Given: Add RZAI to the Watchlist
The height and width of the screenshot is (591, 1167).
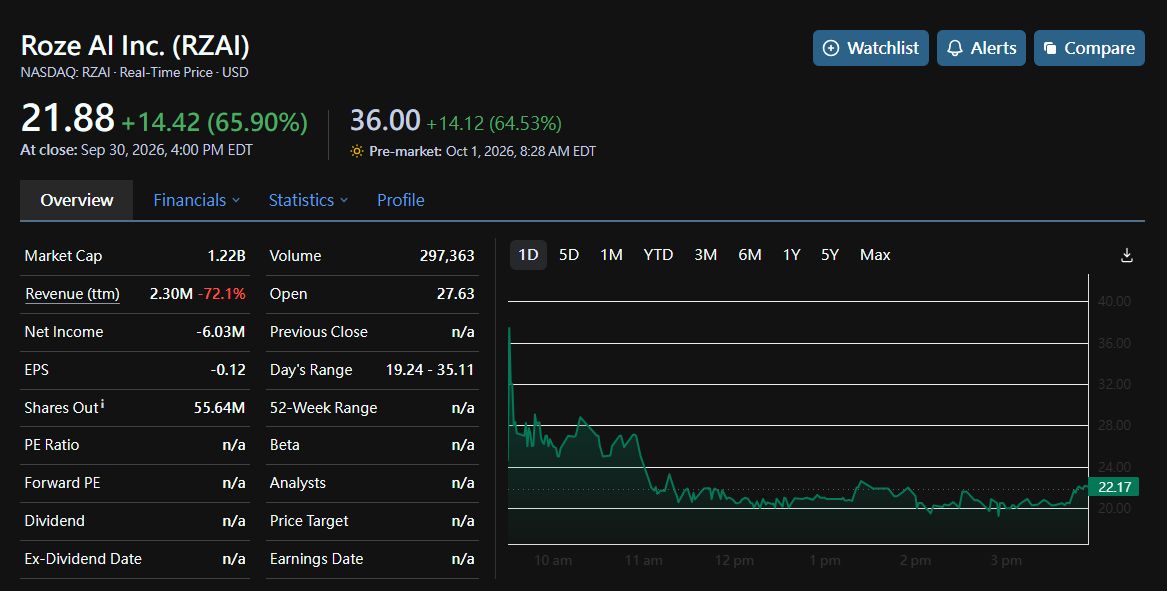Looking at the screenshot, I should (871, 48).
